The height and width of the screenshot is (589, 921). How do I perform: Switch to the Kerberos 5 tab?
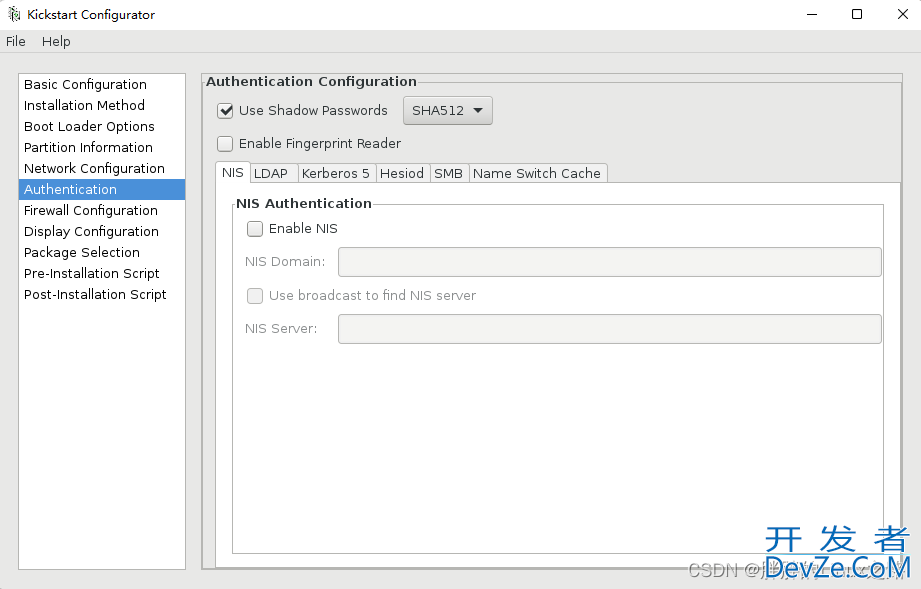pos(336,174)
